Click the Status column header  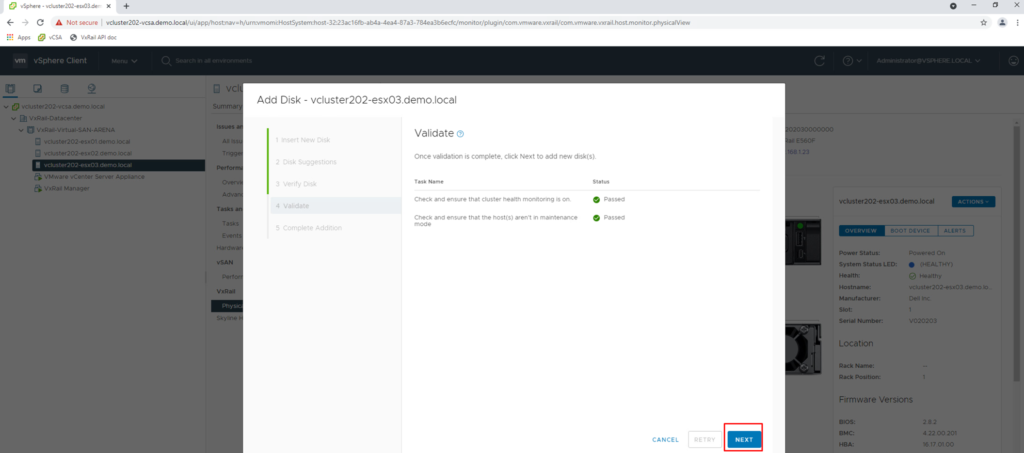click(601, 181)
